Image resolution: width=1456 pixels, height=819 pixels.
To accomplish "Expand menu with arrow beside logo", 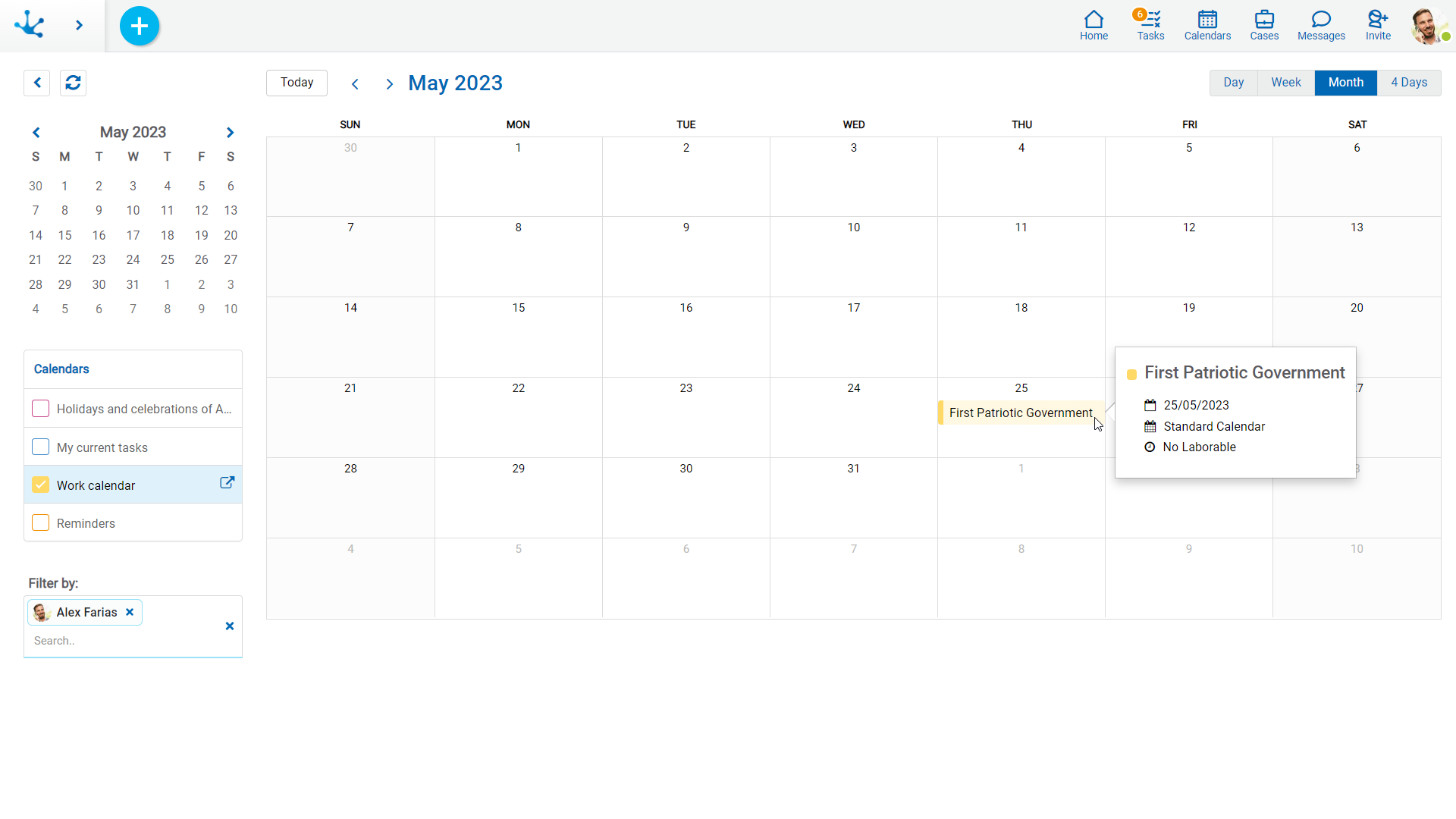I will click(79, 26).
